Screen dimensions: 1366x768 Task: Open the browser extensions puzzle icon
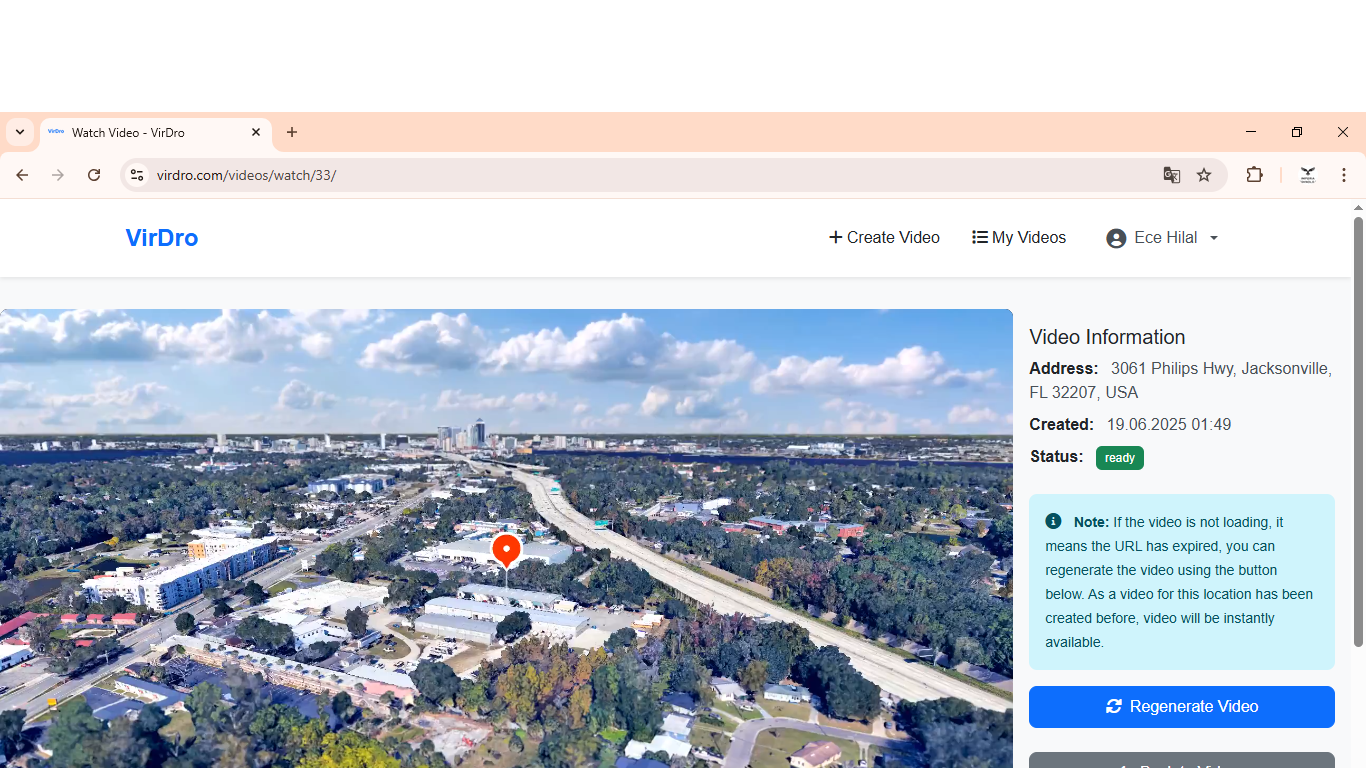coord(1254,175)
